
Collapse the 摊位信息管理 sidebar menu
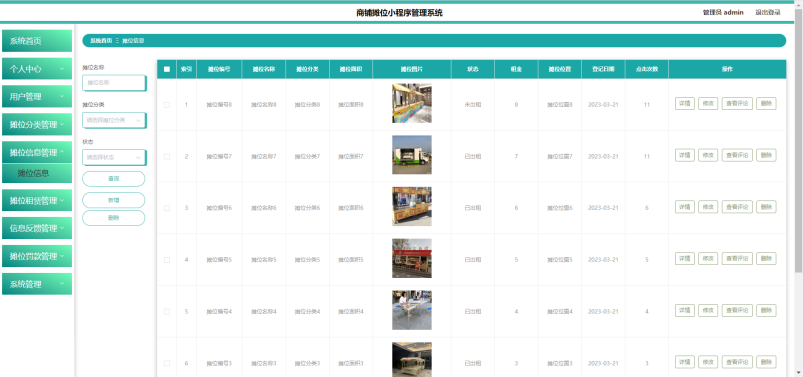[37, 152]
